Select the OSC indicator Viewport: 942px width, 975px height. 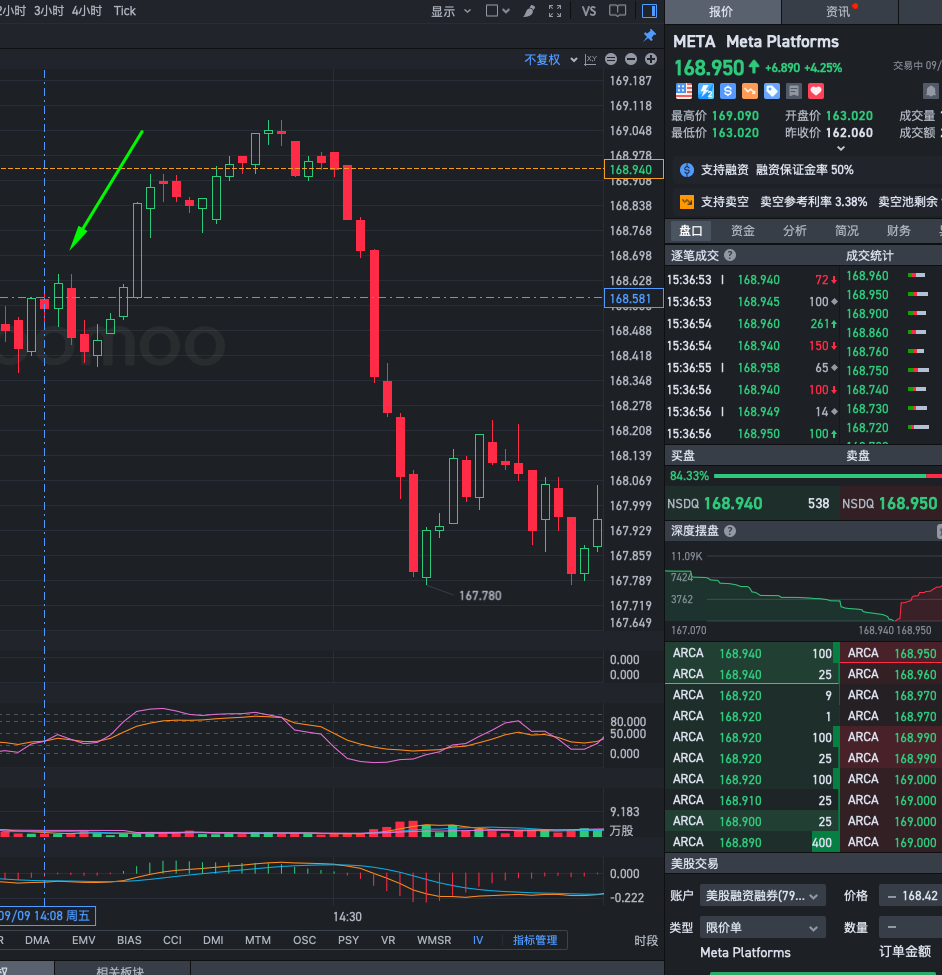[305, 940]
